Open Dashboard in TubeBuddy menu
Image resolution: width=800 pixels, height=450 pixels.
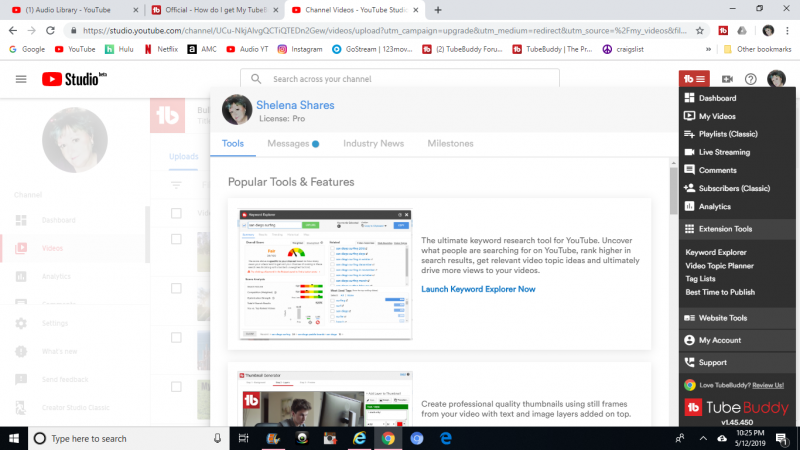717,98
